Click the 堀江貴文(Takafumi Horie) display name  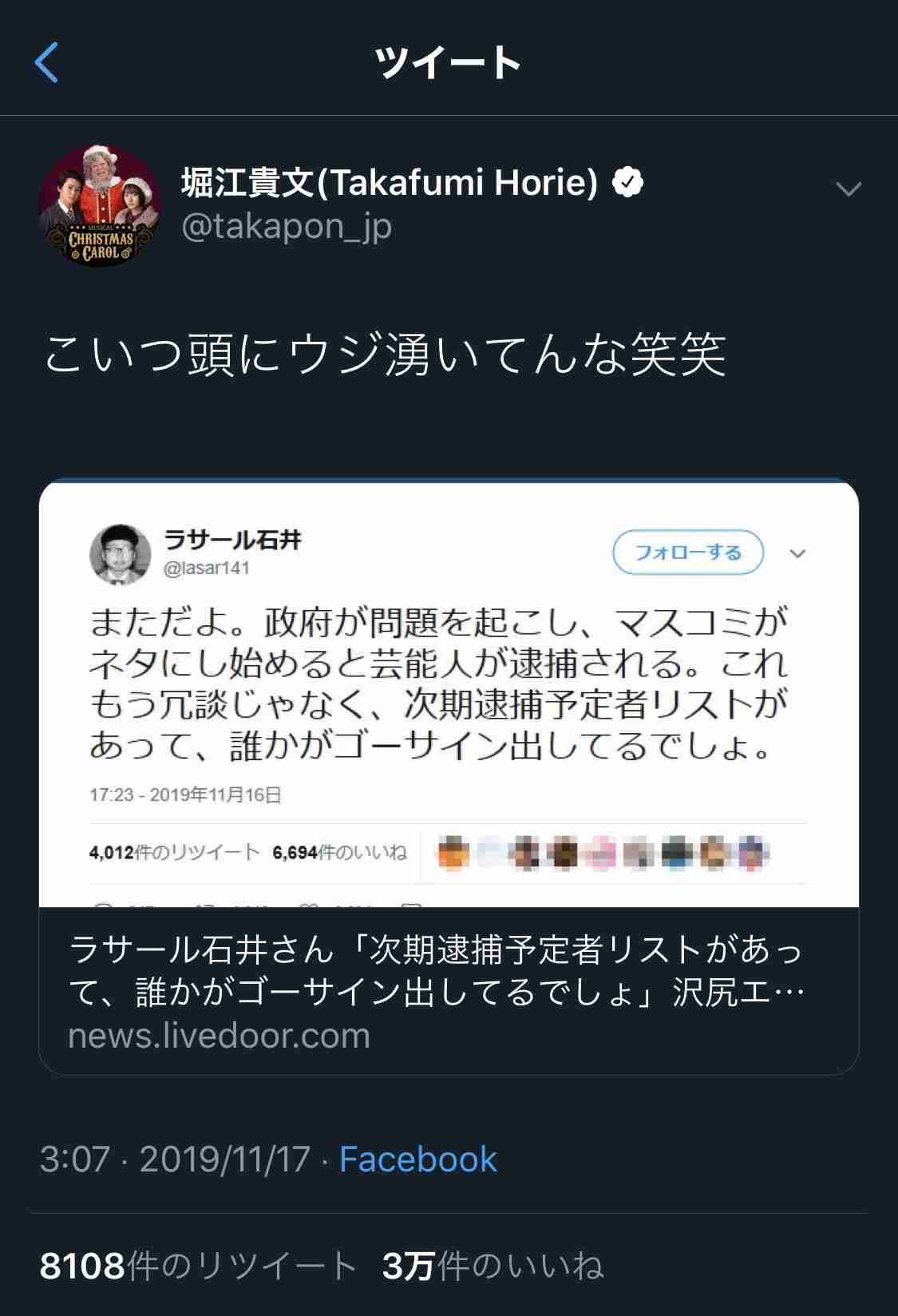pyautogui.click(x=390, y=183)
